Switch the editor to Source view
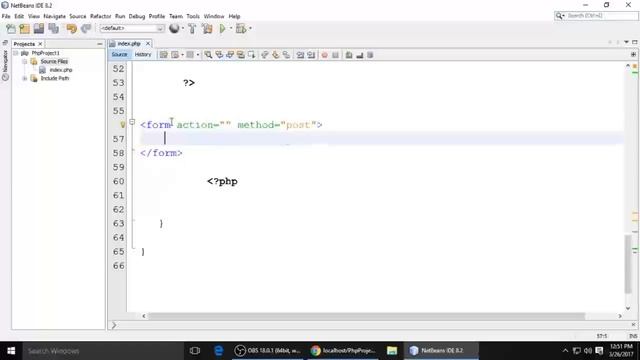This screenshot has height=360, width=640. coord(119,55)
